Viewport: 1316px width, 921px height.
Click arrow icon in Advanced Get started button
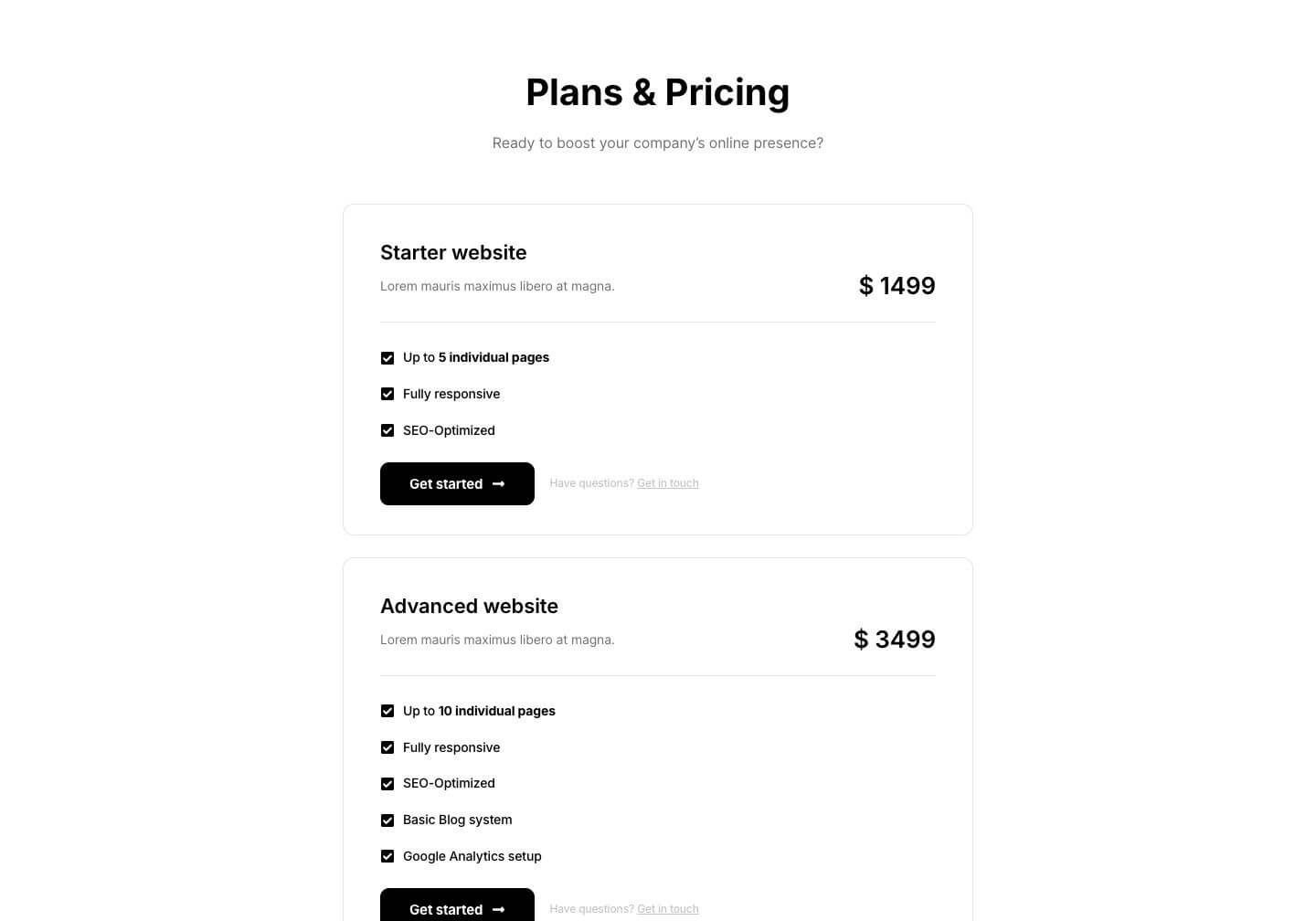coord(498,910)
